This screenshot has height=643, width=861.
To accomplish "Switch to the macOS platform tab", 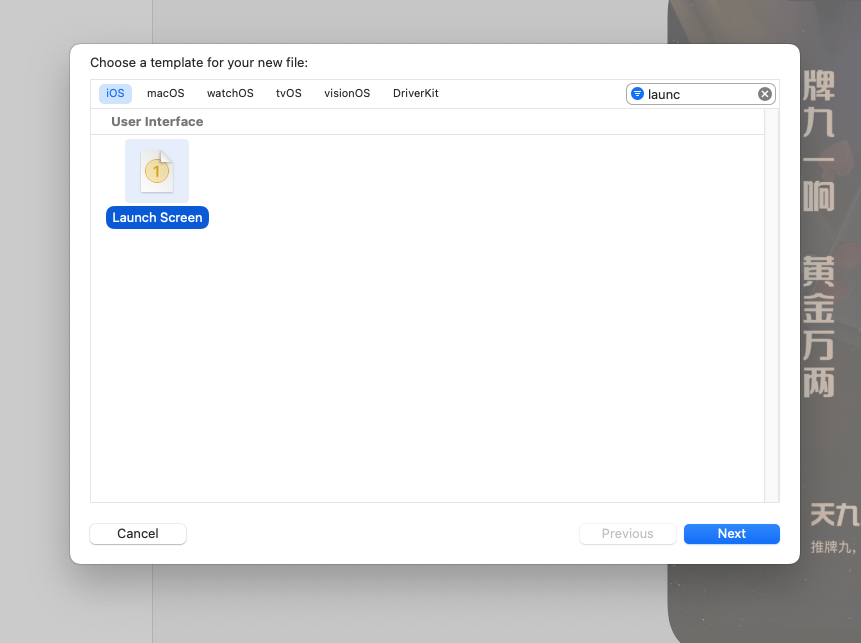I will click(165, 93).
